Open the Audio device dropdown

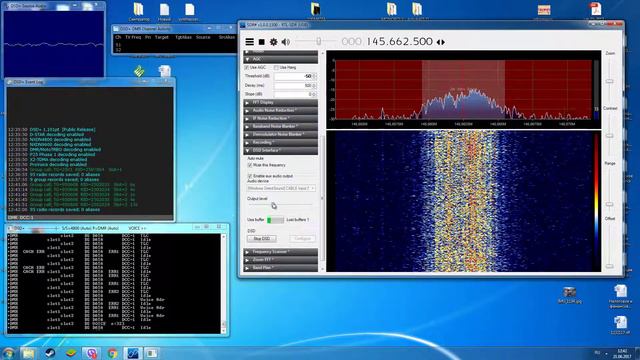tap(281, 188)
